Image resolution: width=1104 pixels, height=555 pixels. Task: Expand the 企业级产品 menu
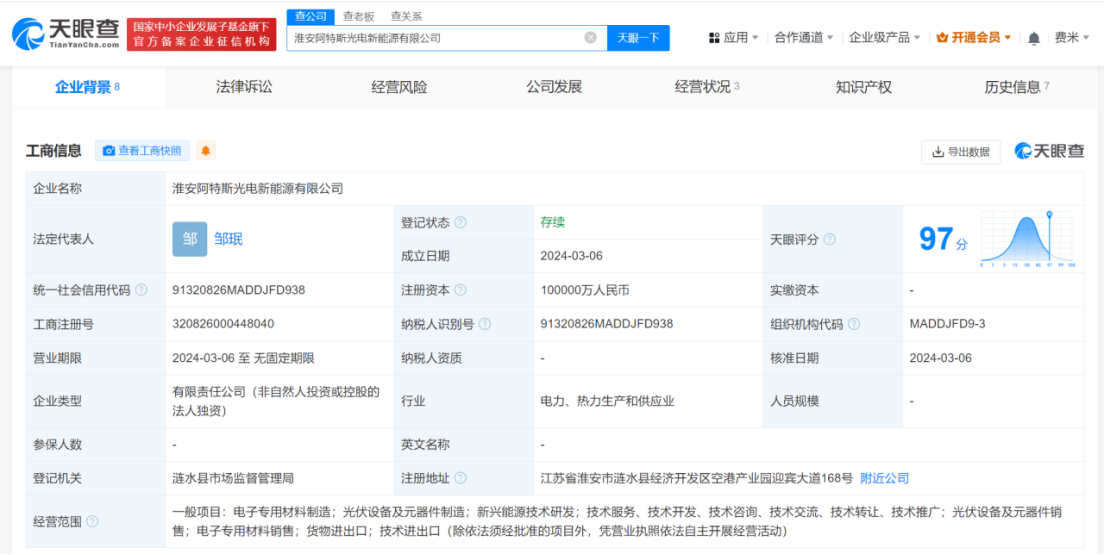coord(885,38)
